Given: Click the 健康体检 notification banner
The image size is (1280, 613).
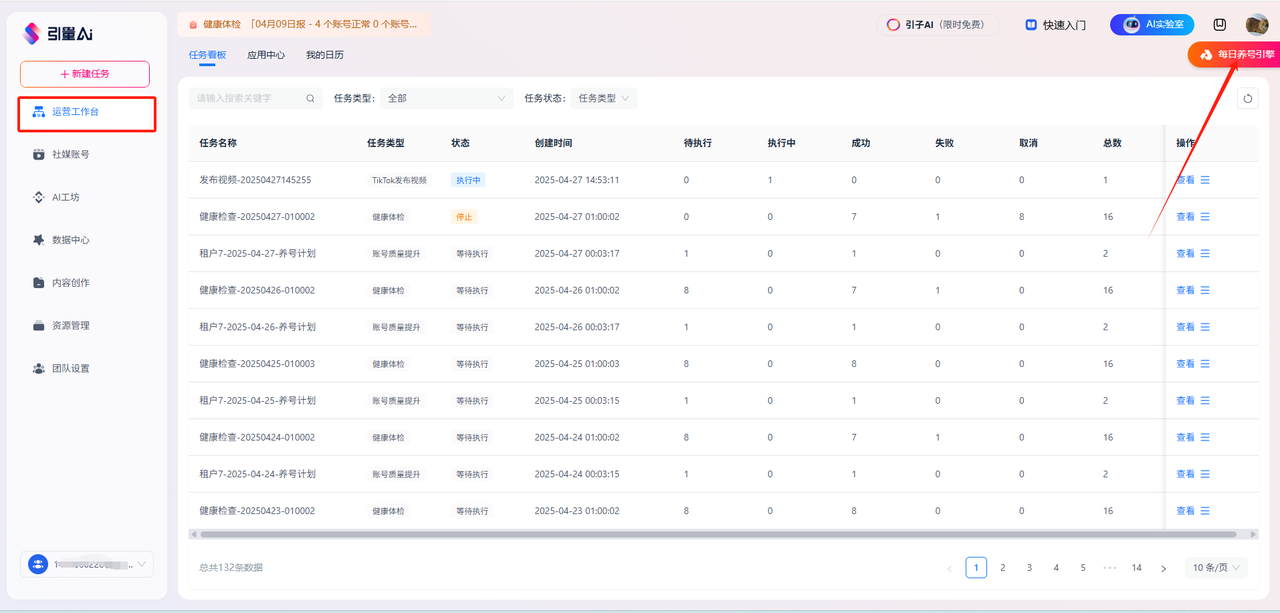Looking at the screenshot, I should 304,24.
